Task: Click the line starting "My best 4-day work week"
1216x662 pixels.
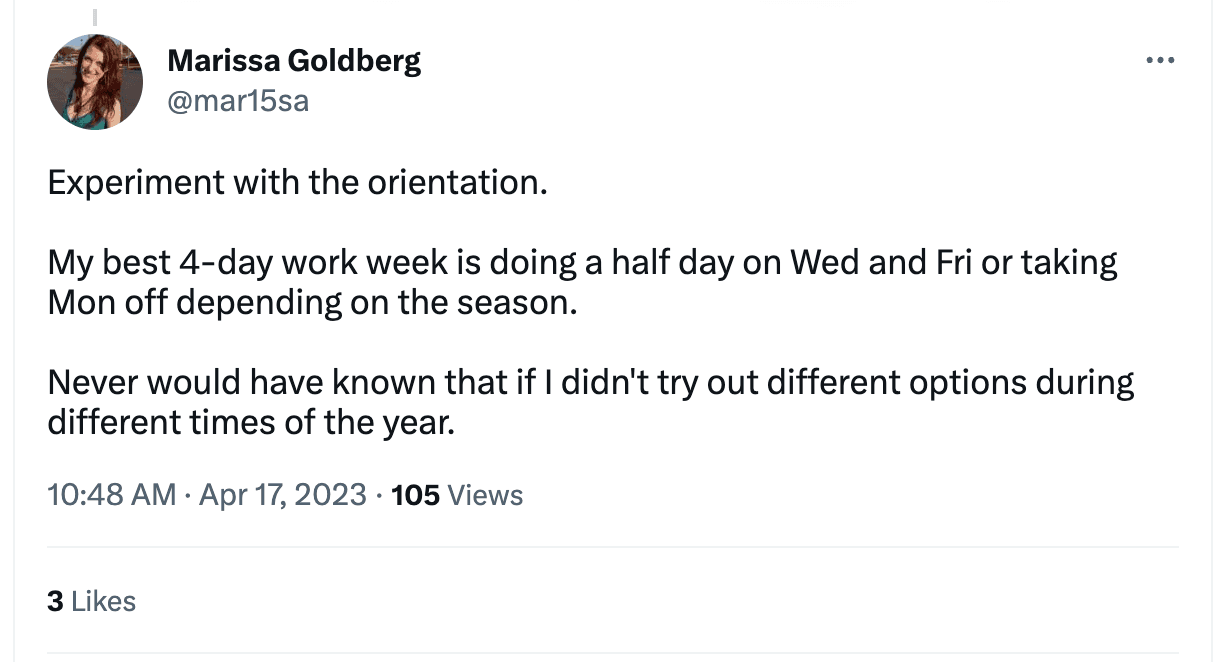Action: coord(582,263)
